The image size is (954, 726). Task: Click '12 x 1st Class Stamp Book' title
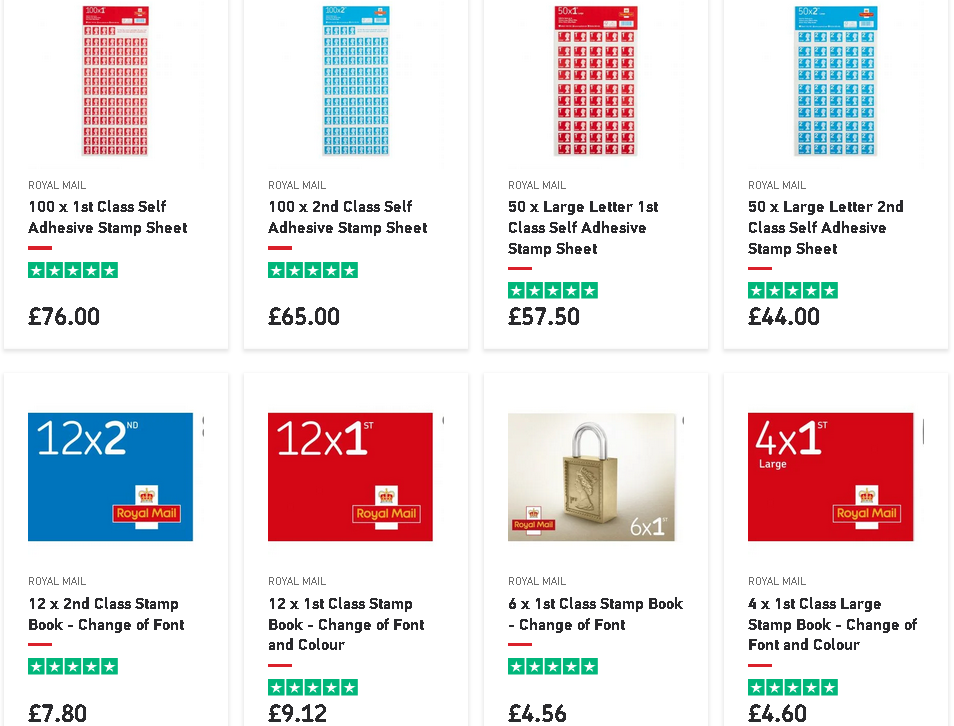tap(346, 624)
